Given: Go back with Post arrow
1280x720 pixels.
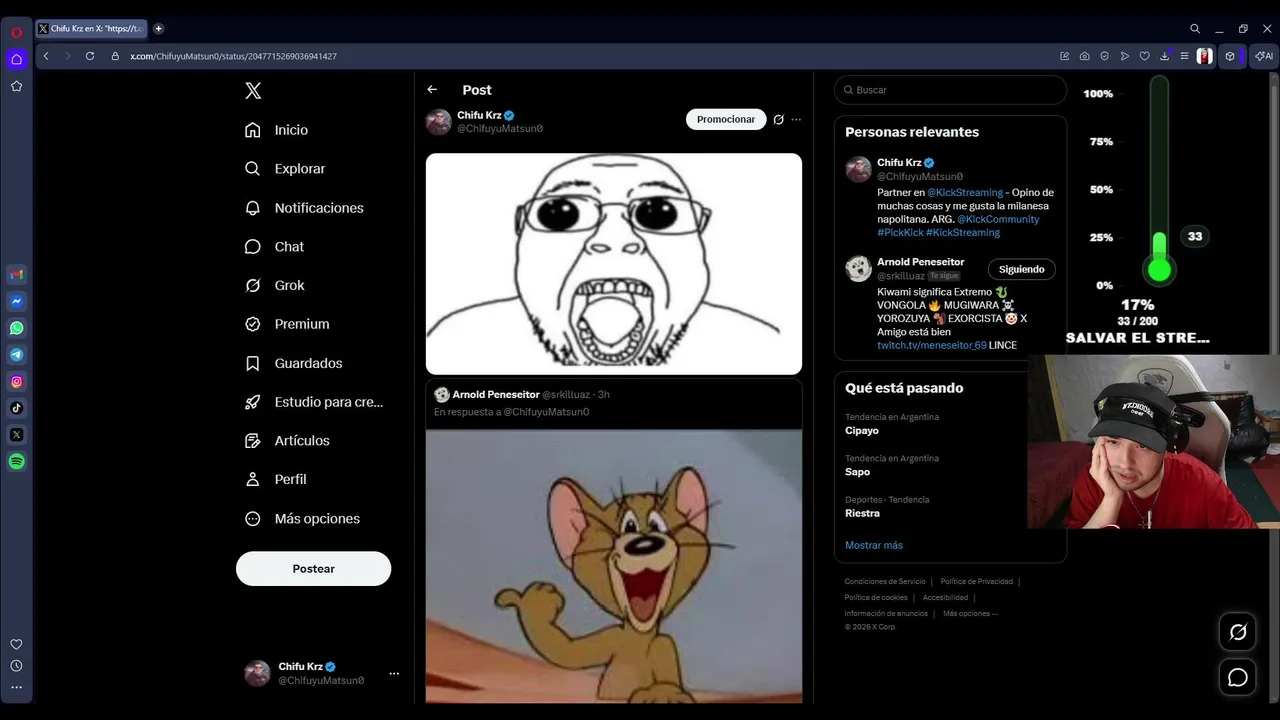Looking at the screenshot, I should 432,90.
